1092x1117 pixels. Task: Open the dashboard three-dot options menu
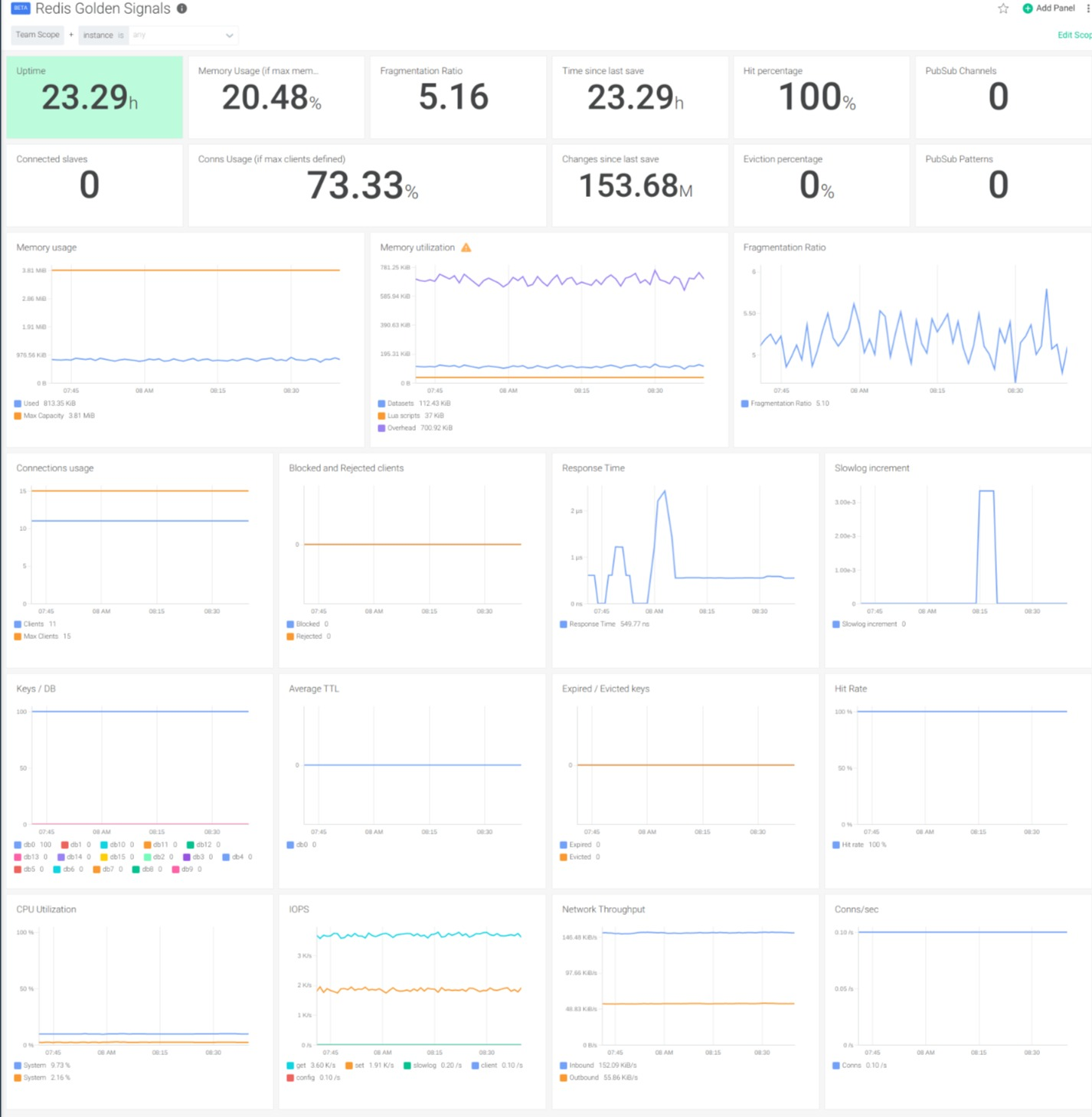(x=1087, y=8)
